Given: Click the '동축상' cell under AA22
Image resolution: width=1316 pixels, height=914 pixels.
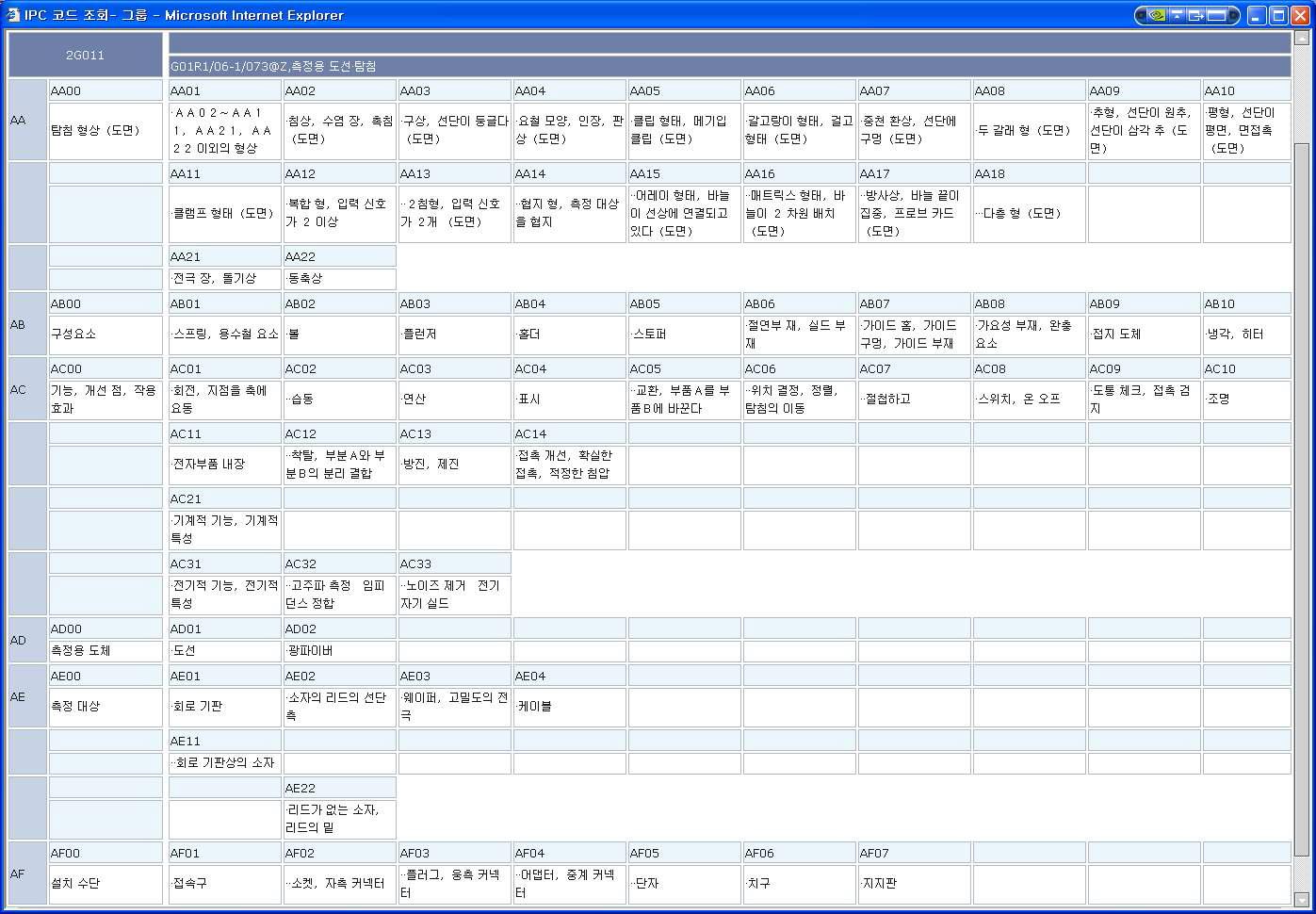Looking at the screenshot, I should click(x=339, y=278).
